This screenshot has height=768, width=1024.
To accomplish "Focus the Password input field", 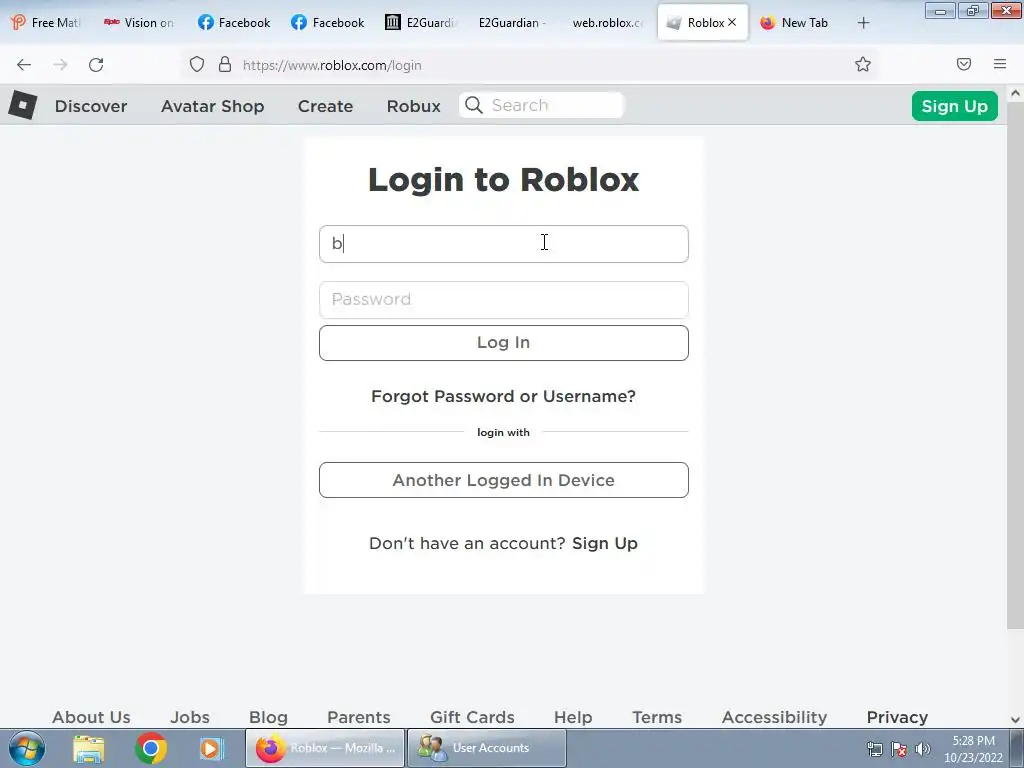I will coord(504,300).
